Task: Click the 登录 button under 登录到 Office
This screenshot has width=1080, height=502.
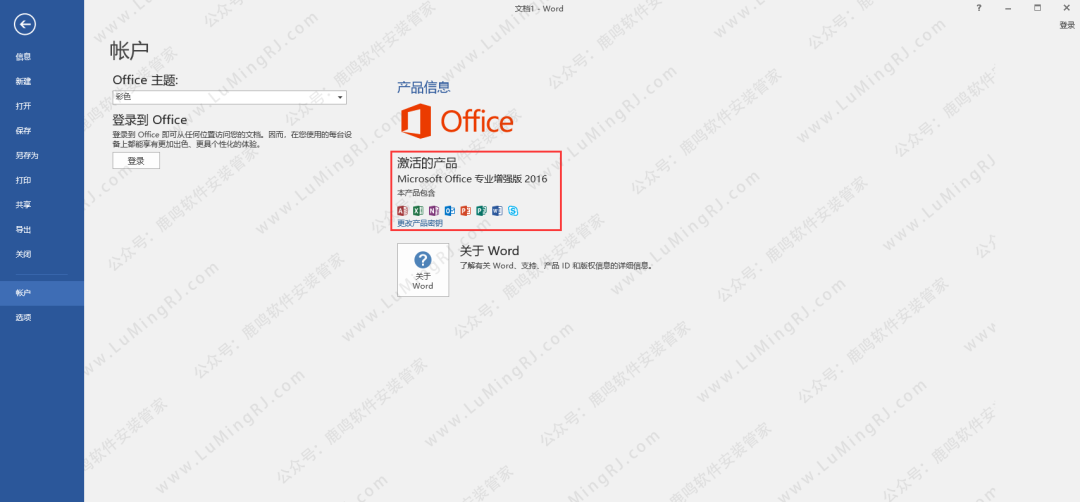Action: click(136, 160)
